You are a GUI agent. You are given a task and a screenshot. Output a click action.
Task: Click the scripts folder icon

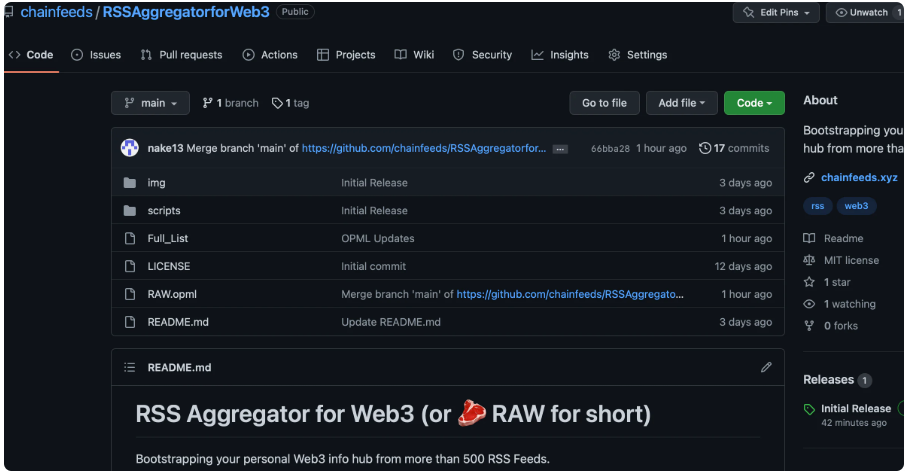click(130, 211)
